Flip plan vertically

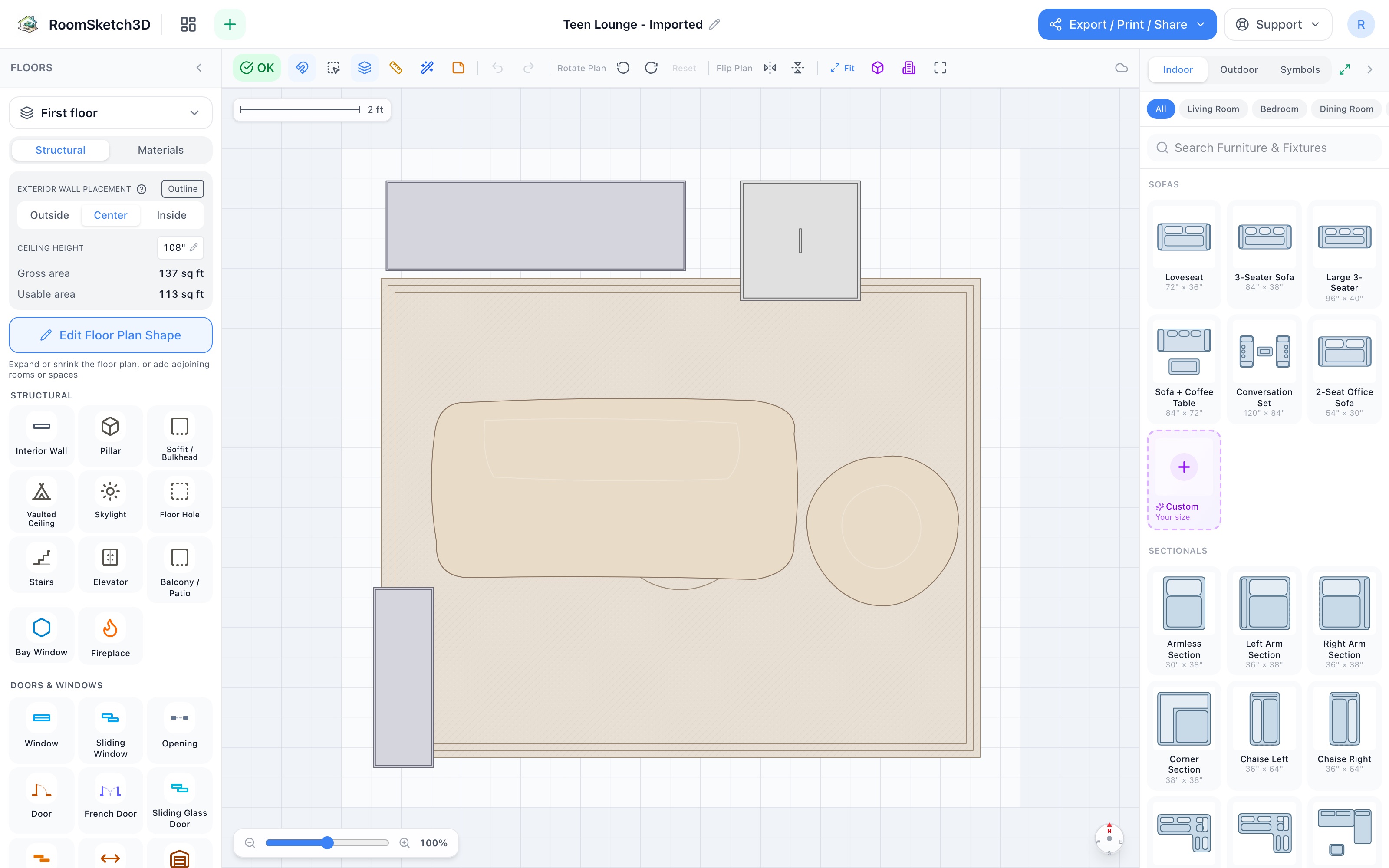coord(798,68)
